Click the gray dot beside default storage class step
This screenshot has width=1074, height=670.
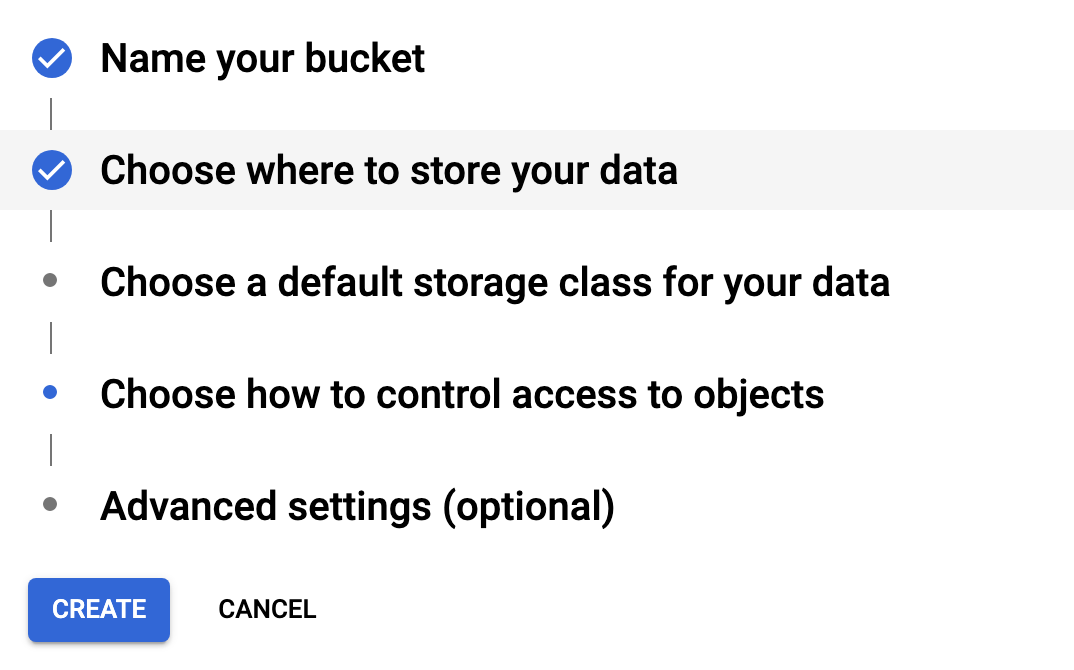pyautogui.click(x=51, y=282)
